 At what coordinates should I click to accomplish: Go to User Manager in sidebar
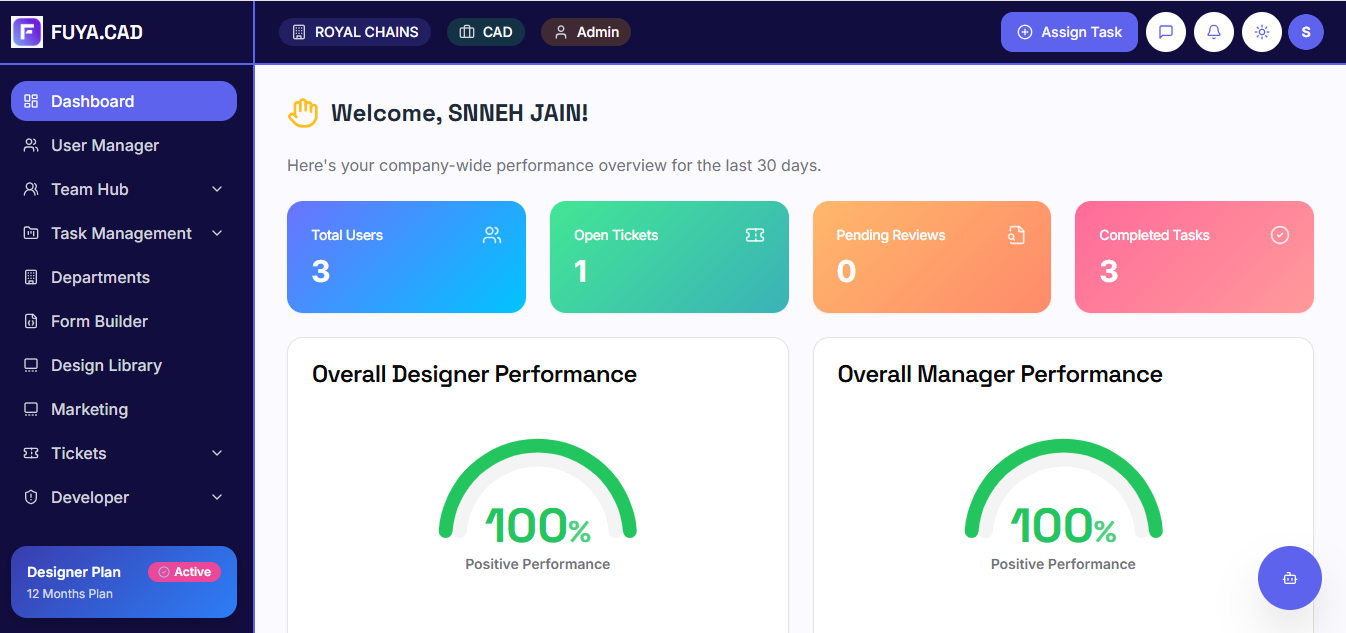click(x=105, y=145)
